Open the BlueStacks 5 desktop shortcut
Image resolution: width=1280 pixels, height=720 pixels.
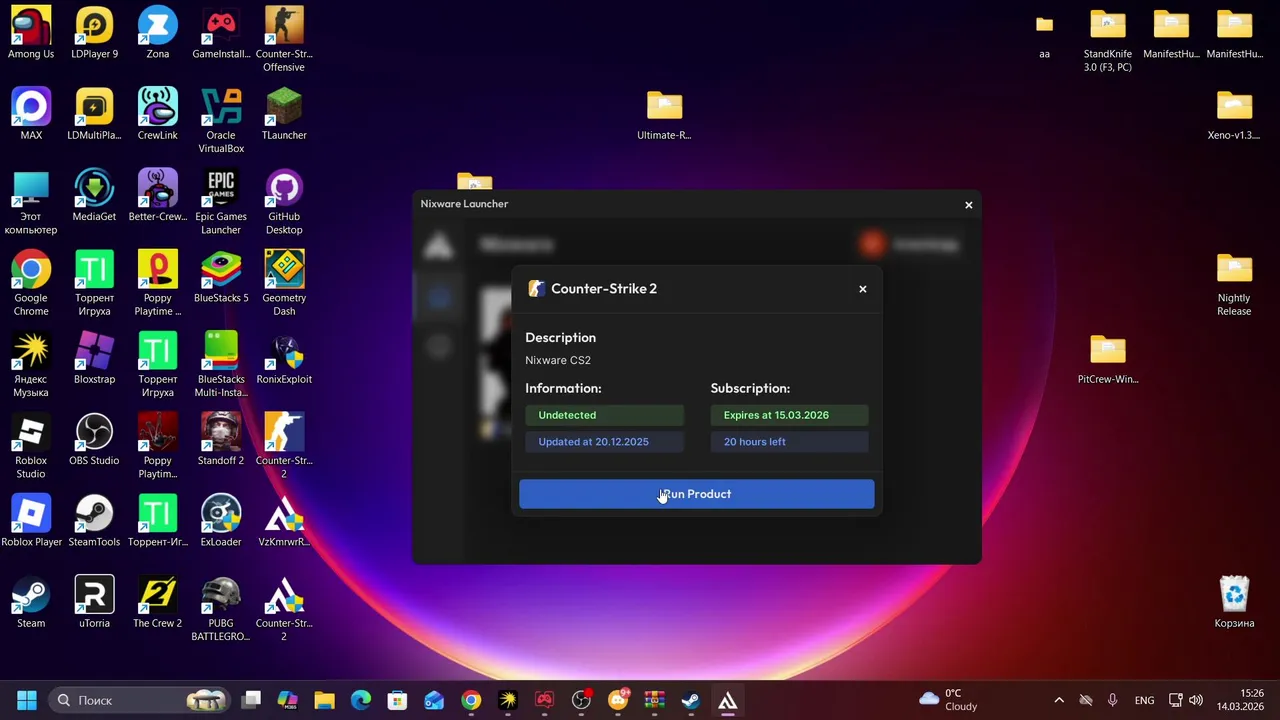[x=221, y=277]
